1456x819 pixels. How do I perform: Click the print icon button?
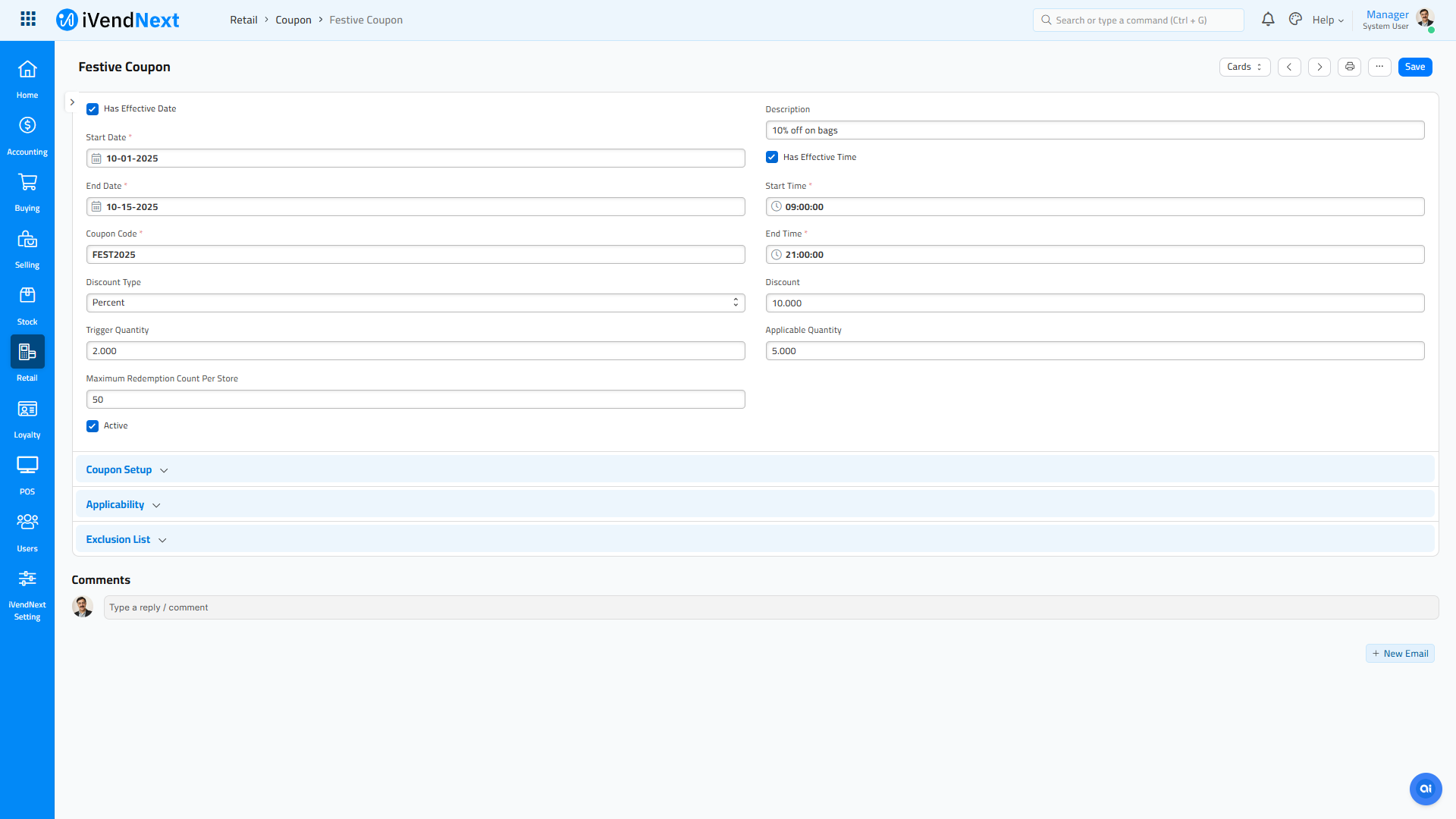1349,67
